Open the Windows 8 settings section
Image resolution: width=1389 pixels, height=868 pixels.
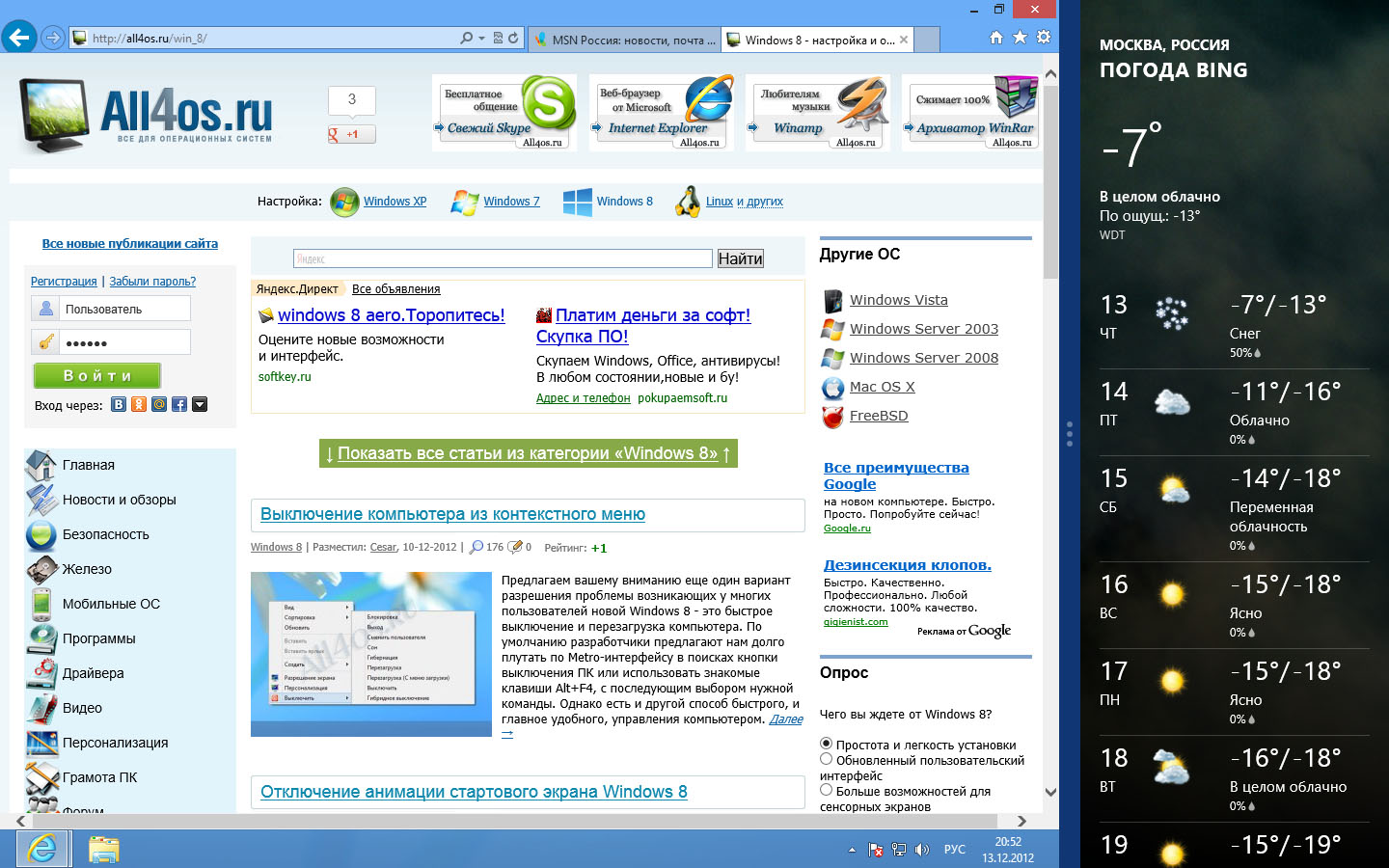pos(624,202)
